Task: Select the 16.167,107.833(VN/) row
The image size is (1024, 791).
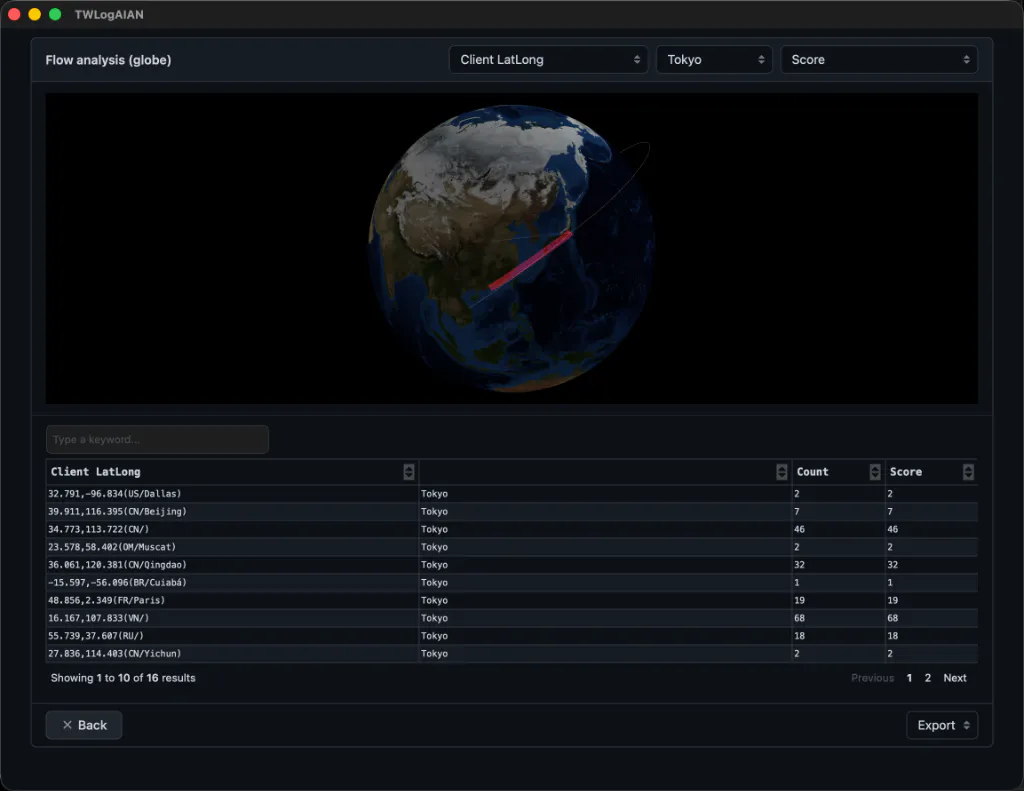Action: pos(511,618)
